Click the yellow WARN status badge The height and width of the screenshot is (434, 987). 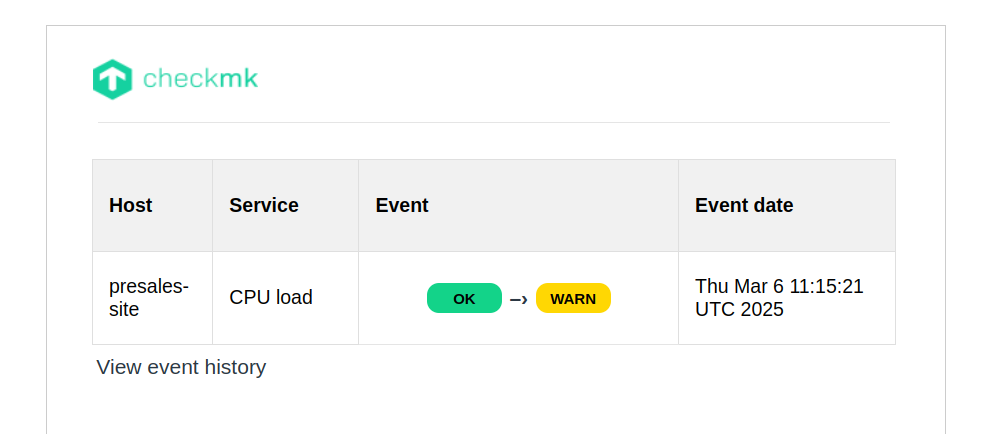pyautogui.click(x=573, y=298)
